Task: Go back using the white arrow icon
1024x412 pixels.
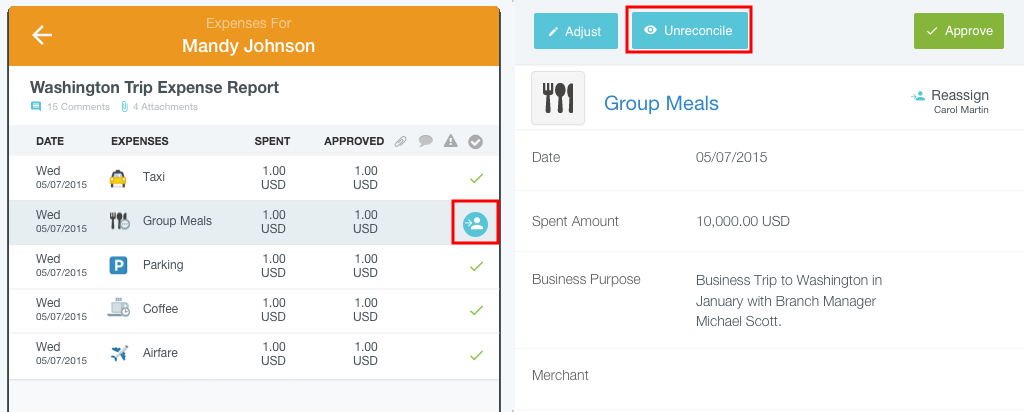Action: pyautogui.click(x=42, y=35)
